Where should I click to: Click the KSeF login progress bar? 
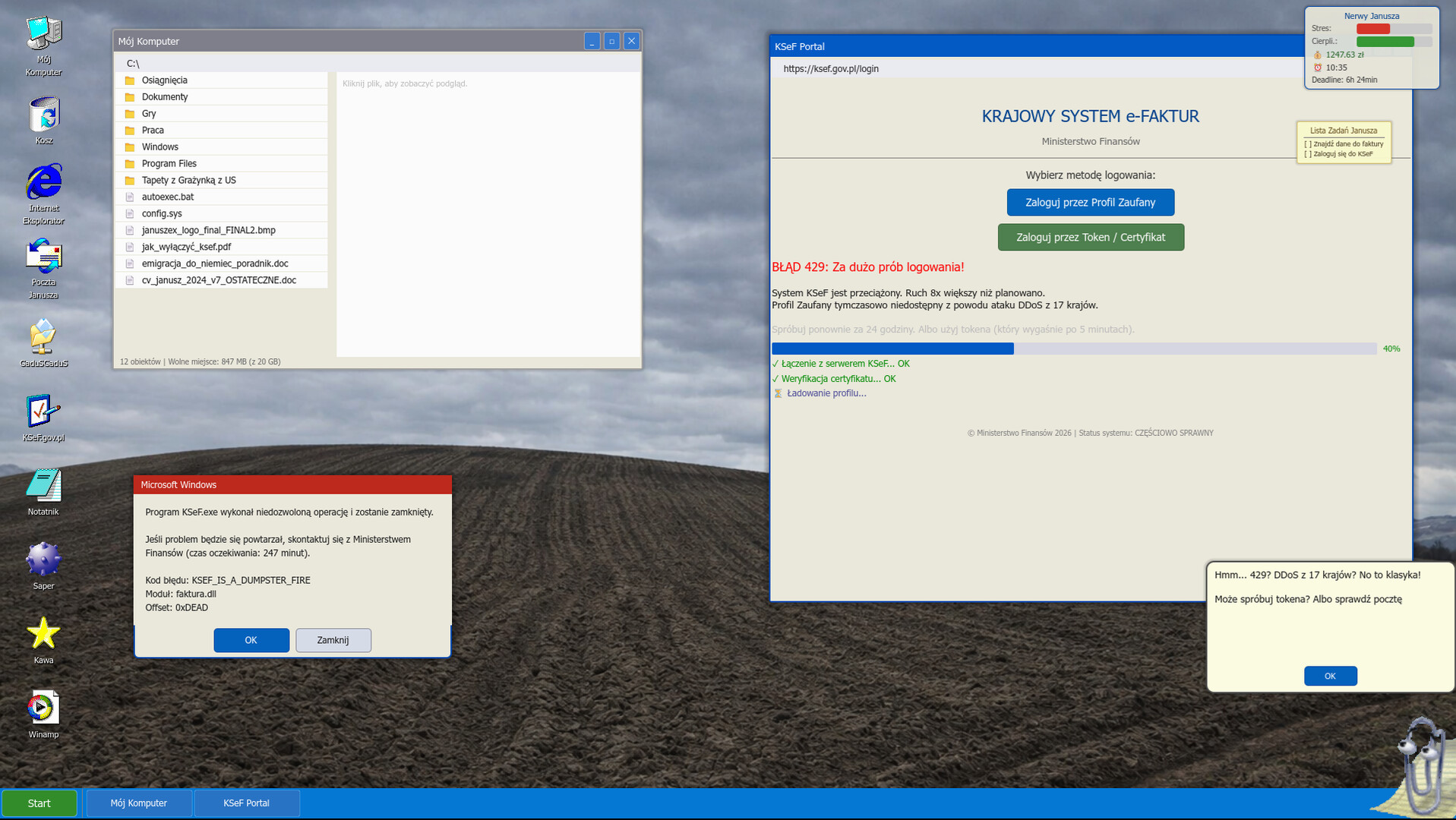1073,349
